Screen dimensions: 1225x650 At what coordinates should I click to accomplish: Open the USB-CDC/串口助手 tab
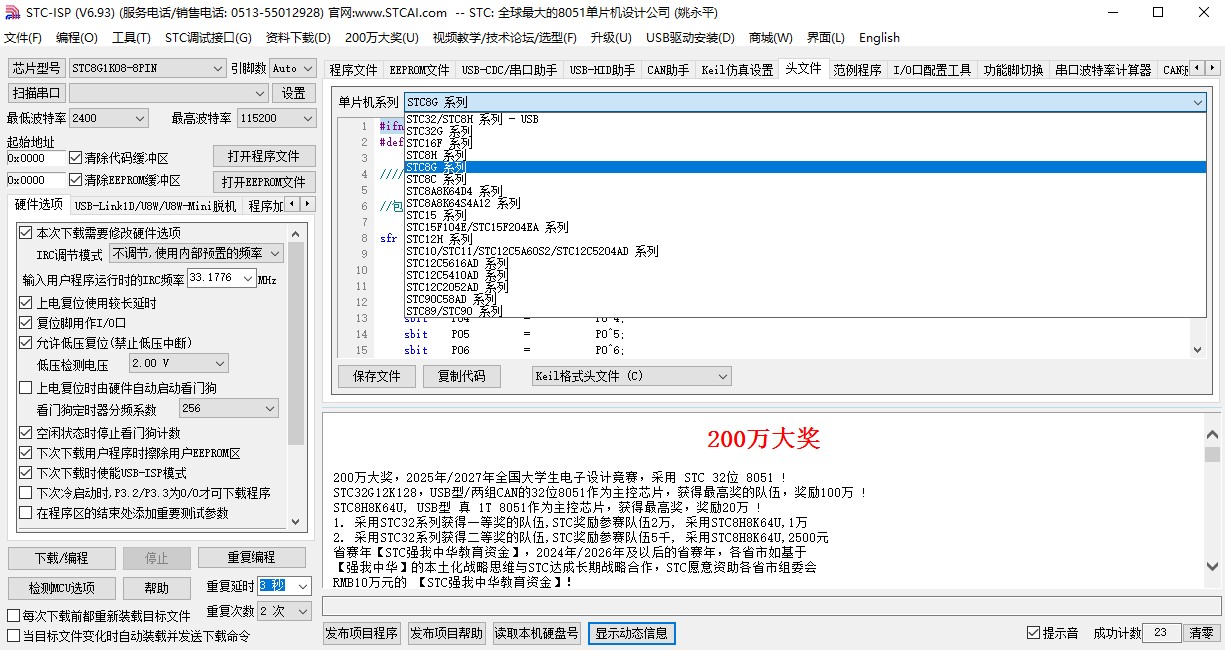point(509,70)
